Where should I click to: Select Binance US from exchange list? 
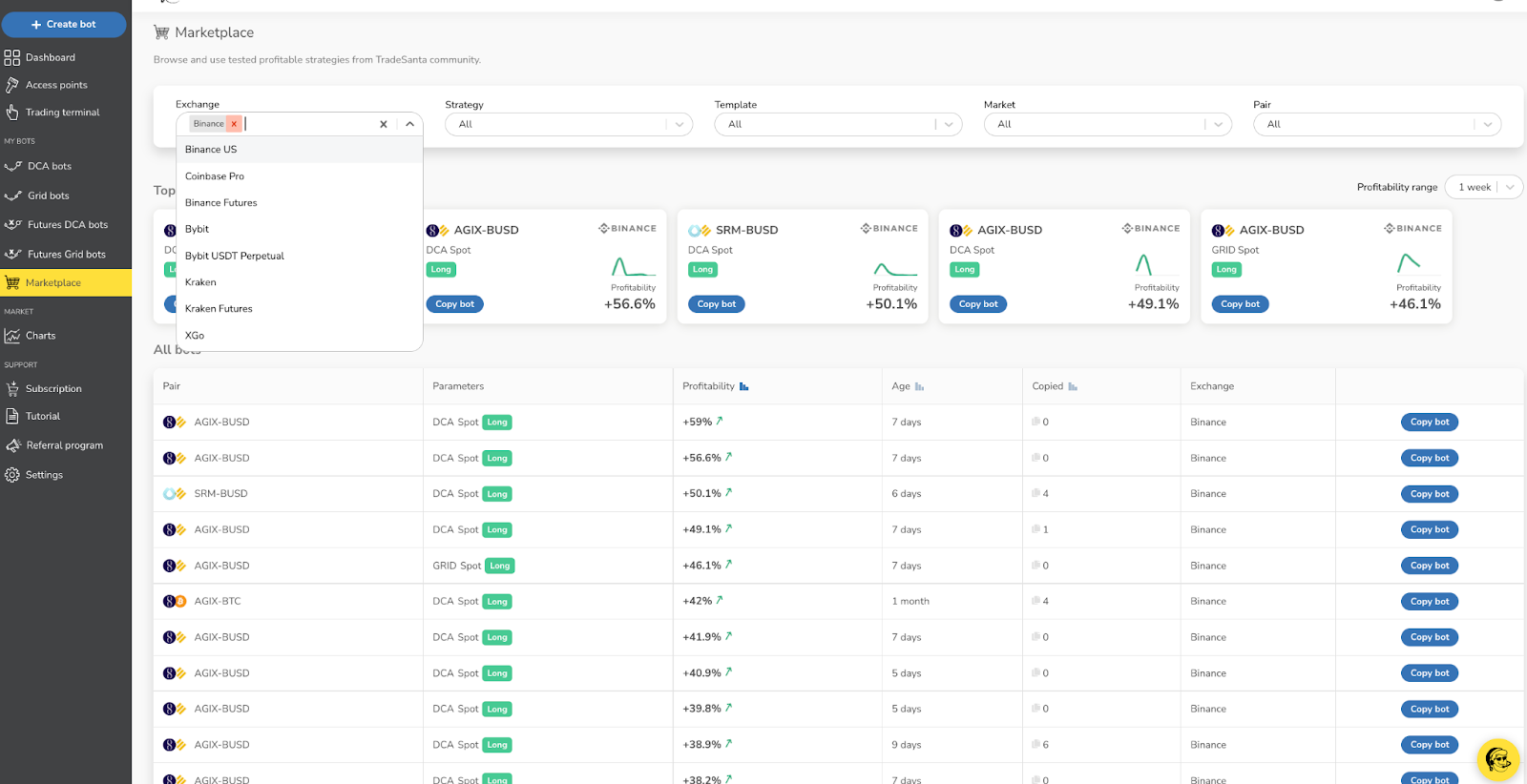tap(300, 150)
